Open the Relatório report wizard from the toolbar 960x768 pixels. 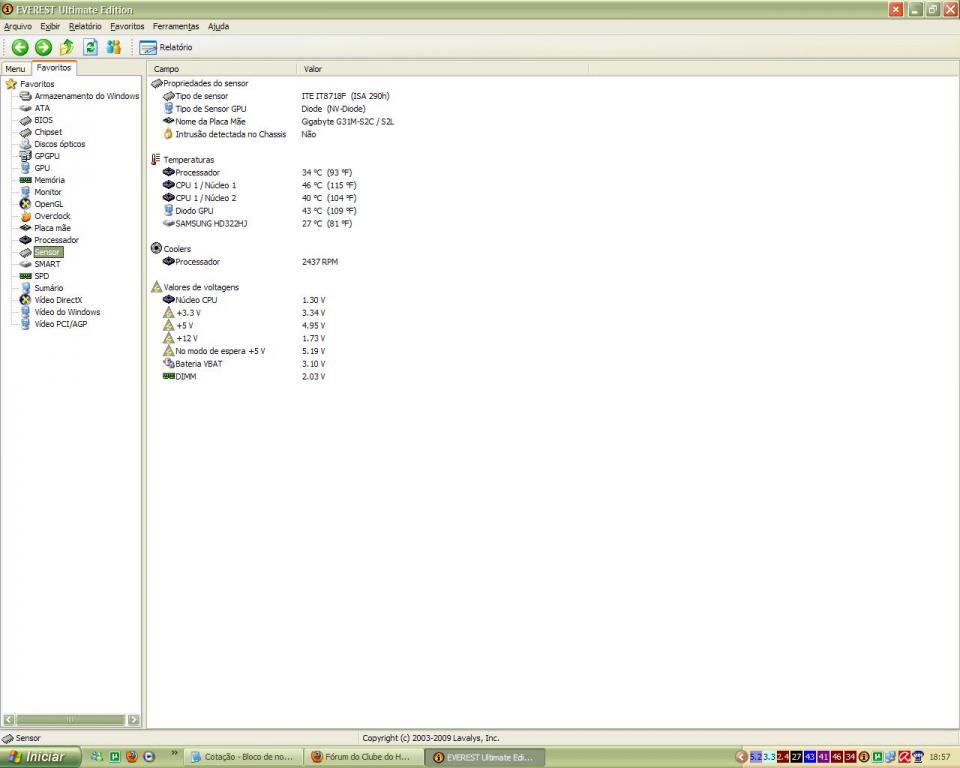point(165,47)
